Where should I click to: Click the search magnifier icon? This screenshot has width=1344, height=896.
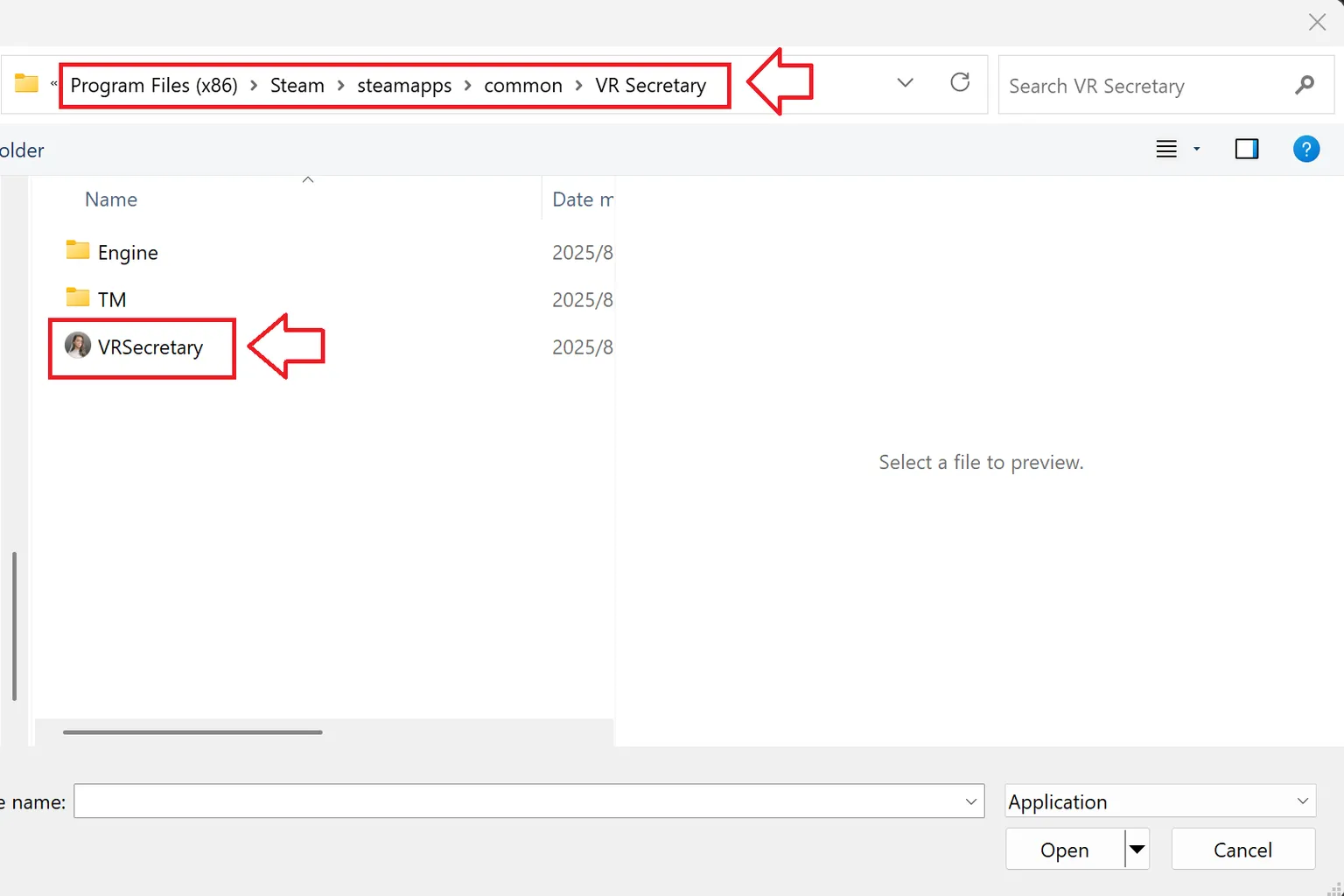(x=1305, y=85)
